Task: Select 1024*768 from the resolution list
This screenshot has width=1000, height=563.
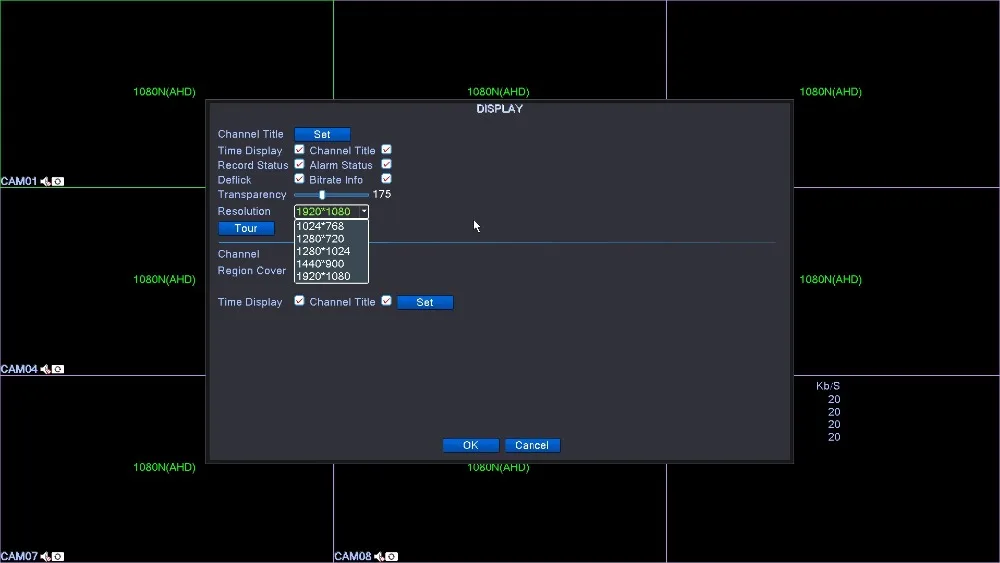Action: [331, 226]
